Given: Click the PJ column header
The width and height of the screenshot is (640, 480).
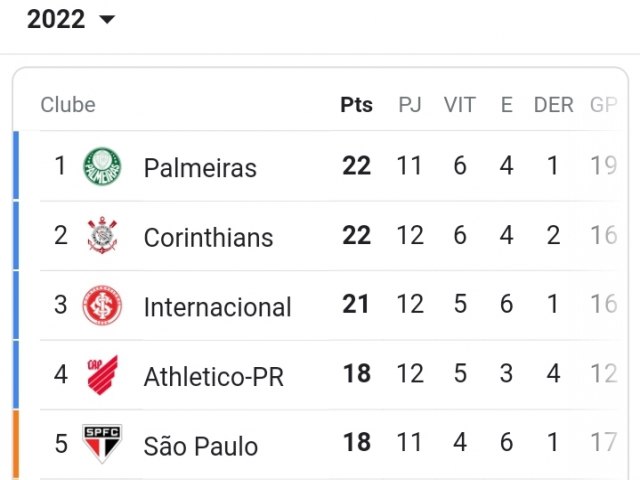Looking at the screenshot, I should pyautogui.click(x=410, y=105).
